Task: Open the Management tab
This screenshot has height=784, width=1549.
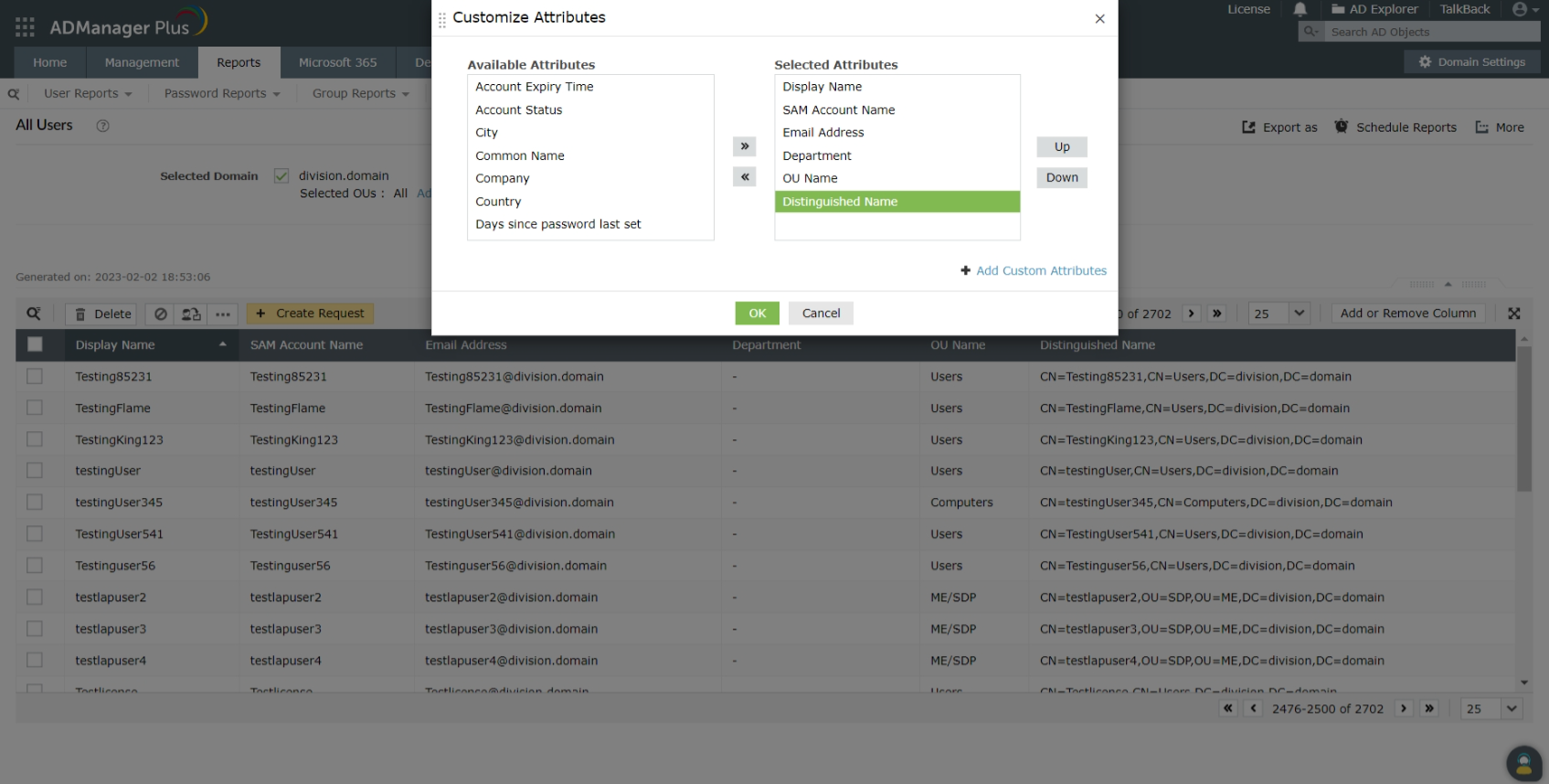Action: [x=142, y=62]
